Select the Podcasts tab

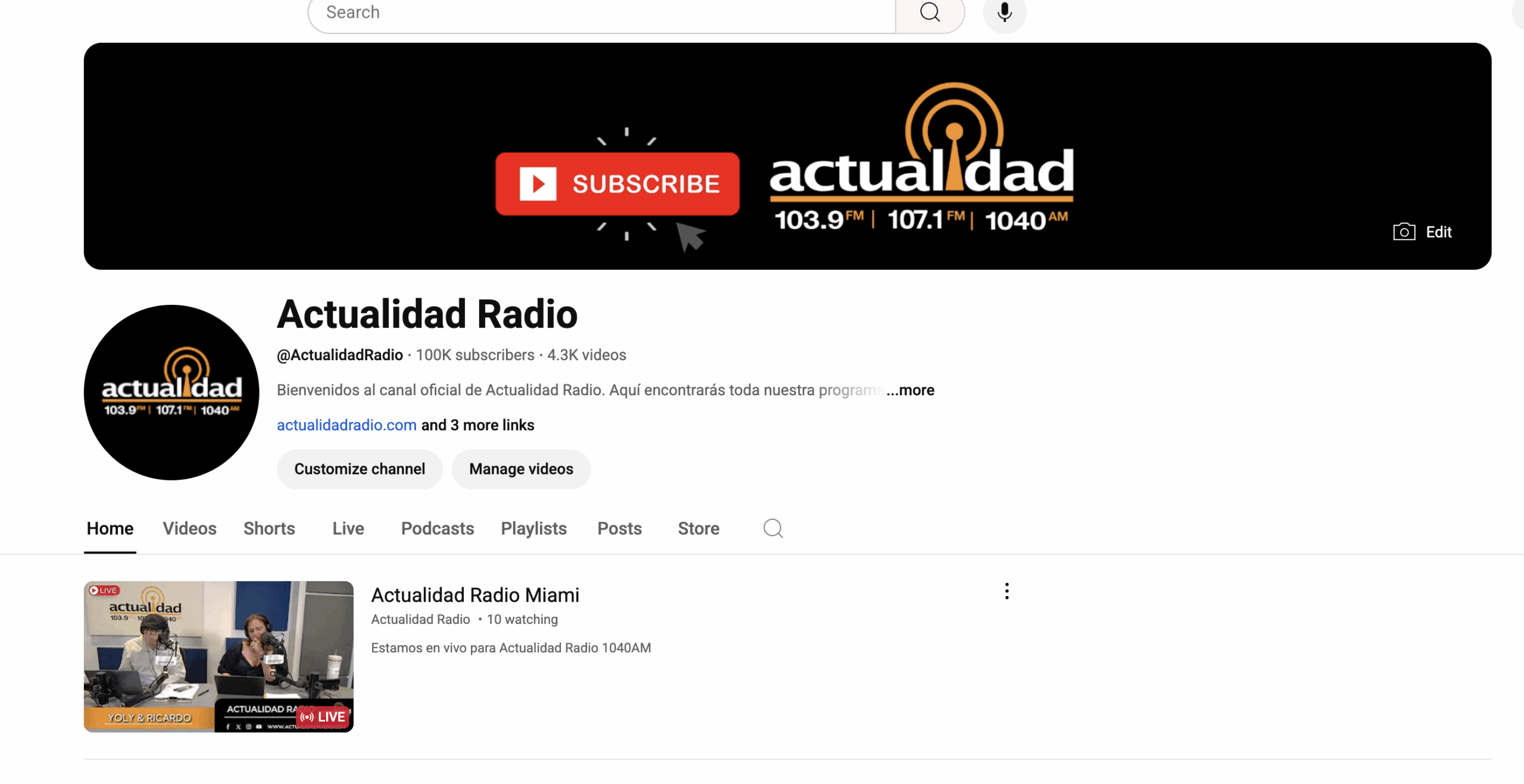pyautogui.click(x=438, y=529)
